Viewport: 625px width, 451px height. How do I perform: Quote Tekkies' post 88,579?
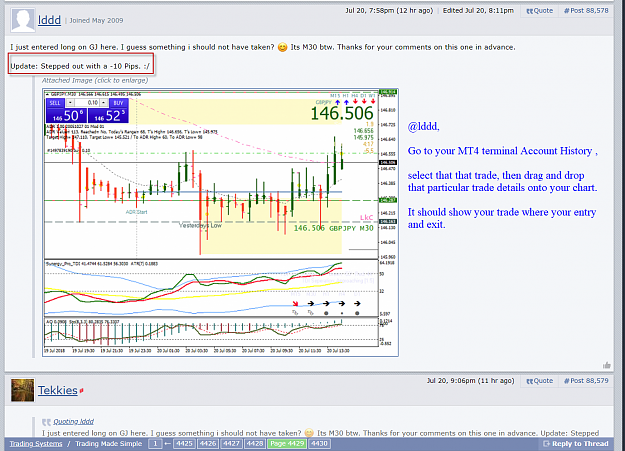coord(539,381)
